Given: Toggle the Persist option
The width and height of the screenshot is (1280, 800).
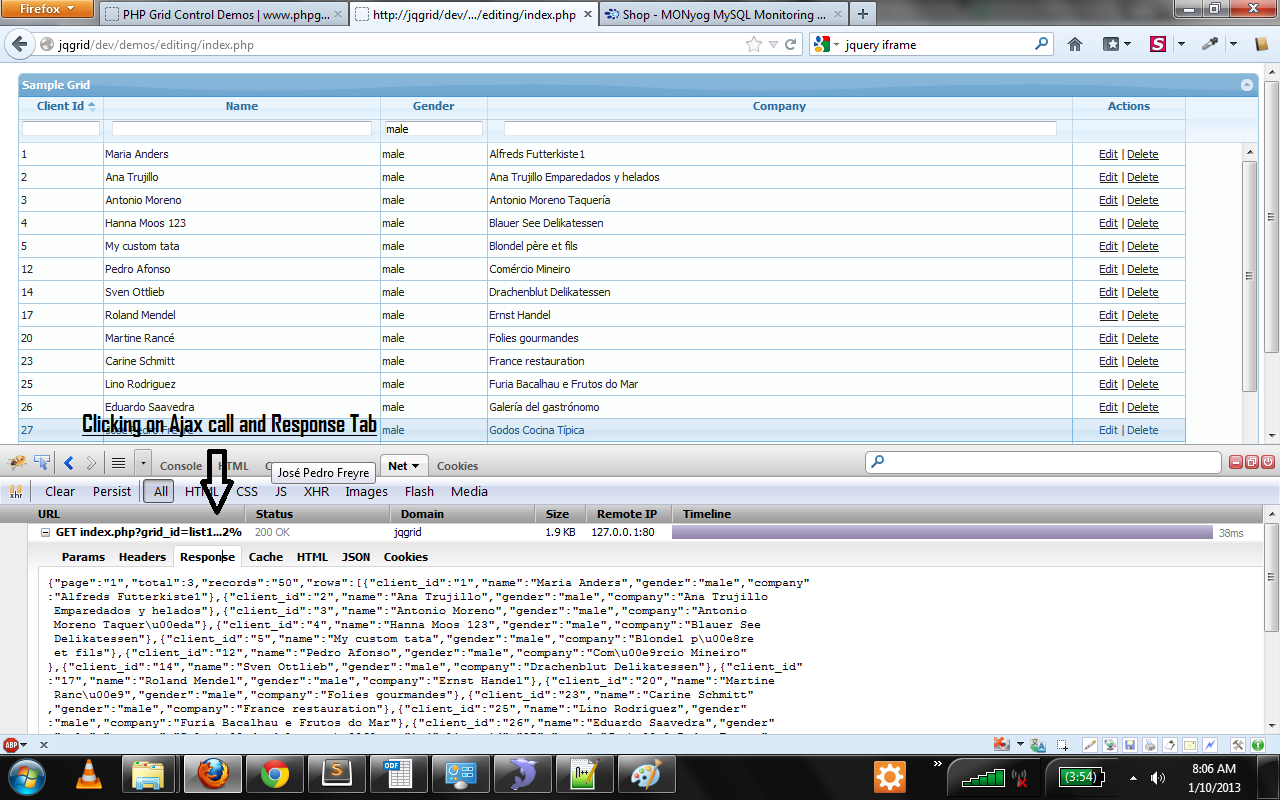Looking at the screenshot, I should (x=111, y=491).
